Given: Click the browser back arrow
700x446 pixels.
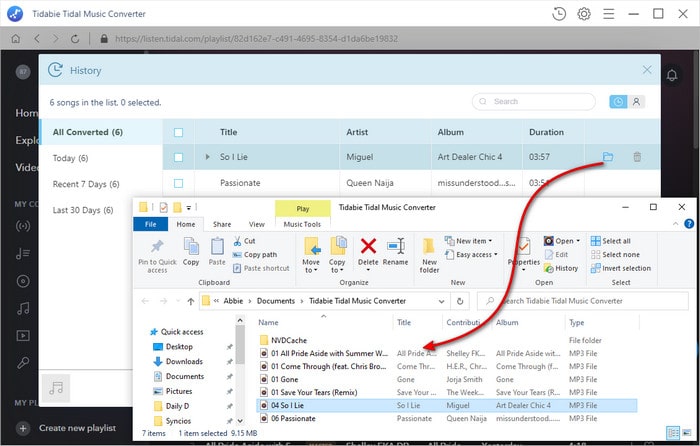Looking at the screenshot, I should click(x=37, y=39).
